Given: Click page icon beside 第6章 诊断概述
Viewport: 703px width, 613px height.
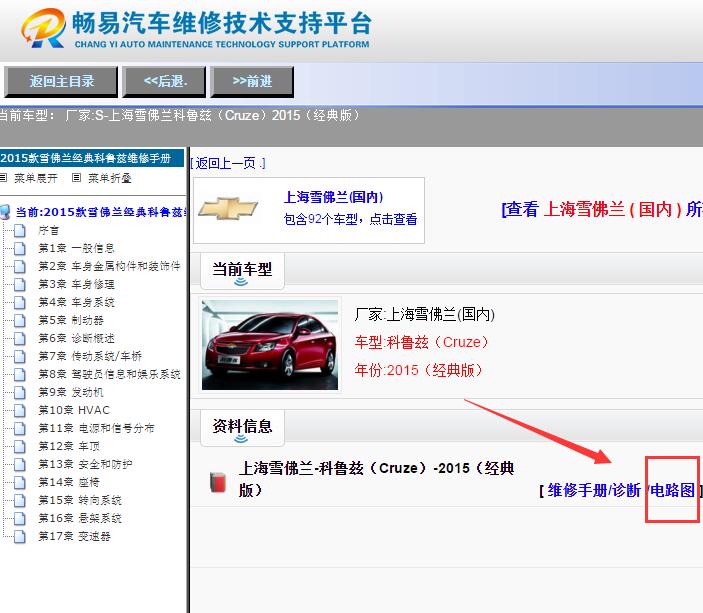Looking at the screenshot, I should [20, 338].
